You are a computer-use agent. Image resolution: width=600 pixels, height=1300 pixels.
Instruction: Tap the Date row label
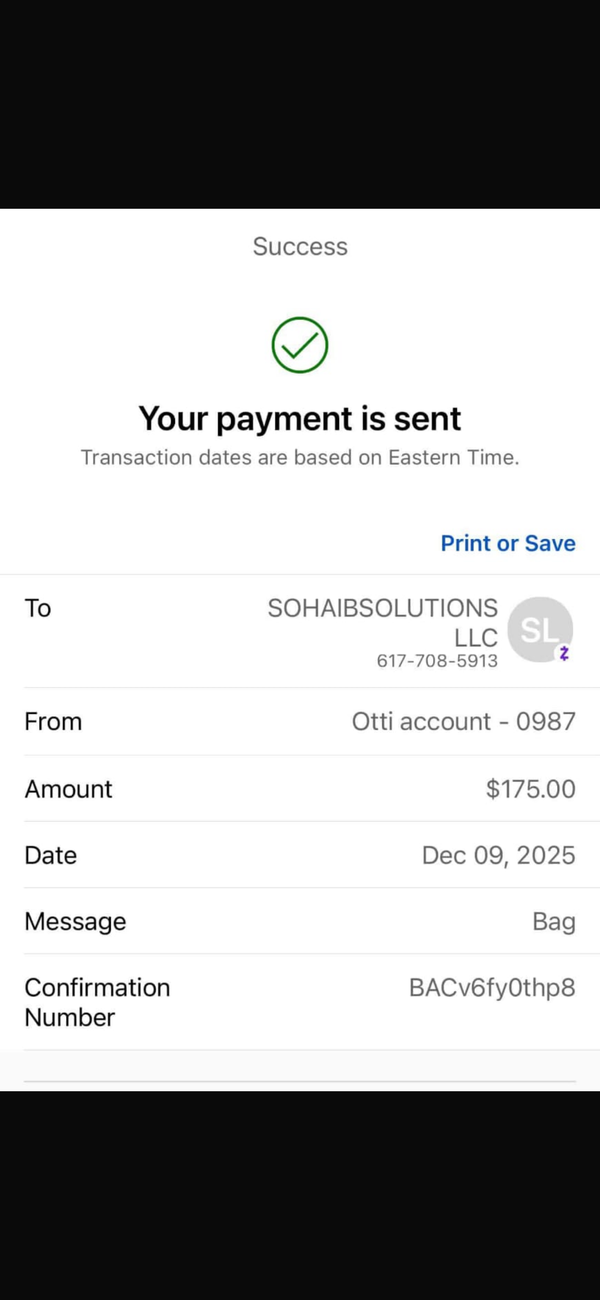(51, 855)
